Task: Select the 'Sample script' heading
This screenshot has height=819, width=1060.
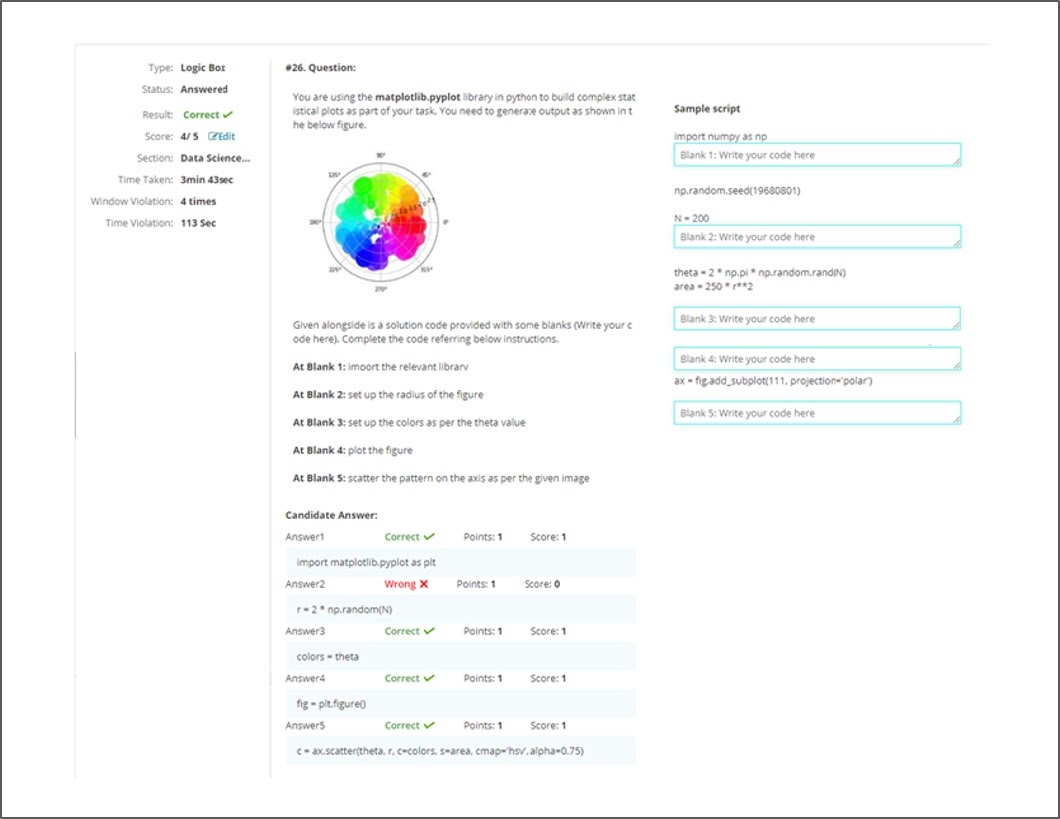Action: pos(707,109)
